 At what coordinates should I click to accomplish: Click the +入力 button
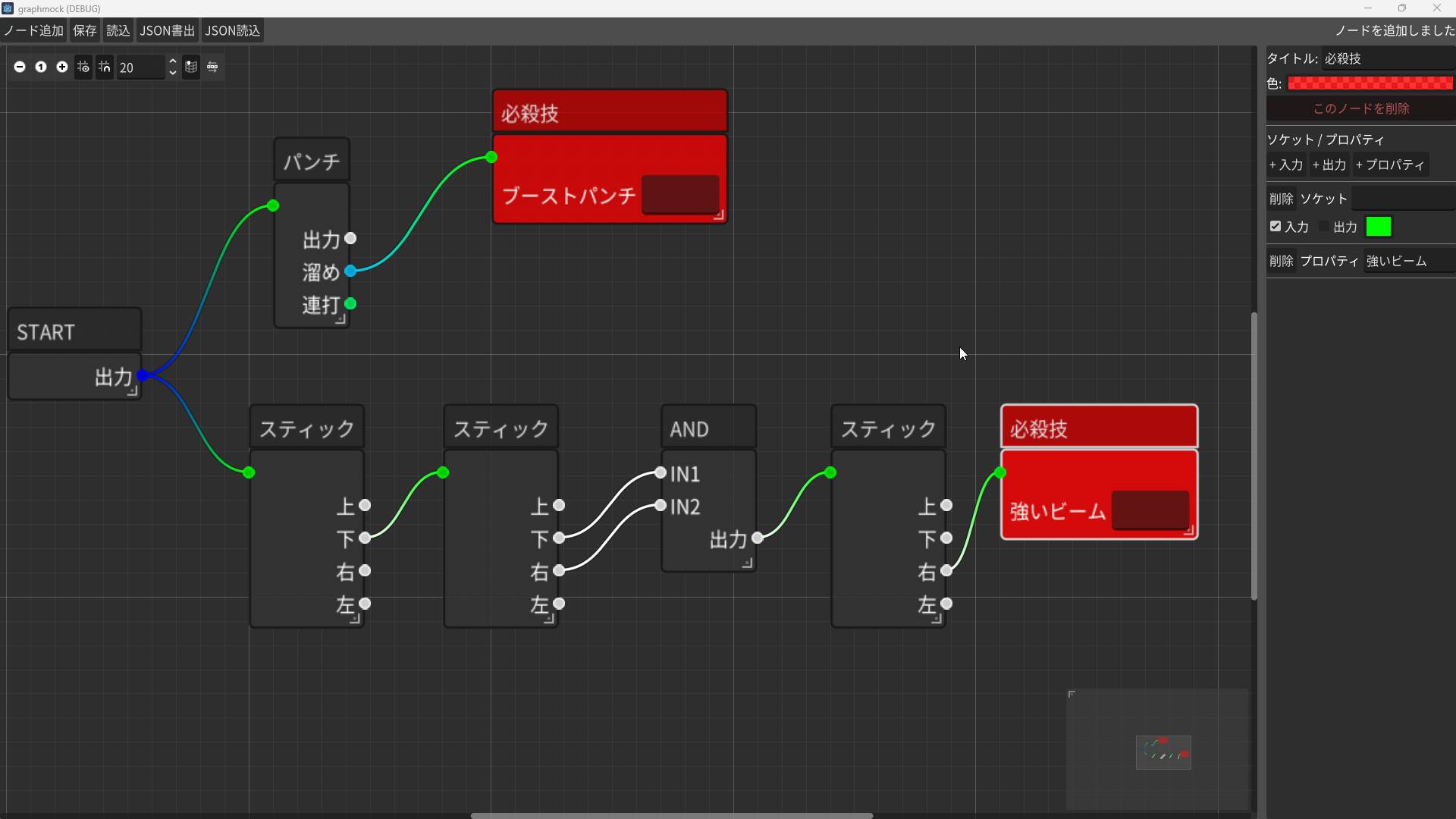pos(1286,165)
